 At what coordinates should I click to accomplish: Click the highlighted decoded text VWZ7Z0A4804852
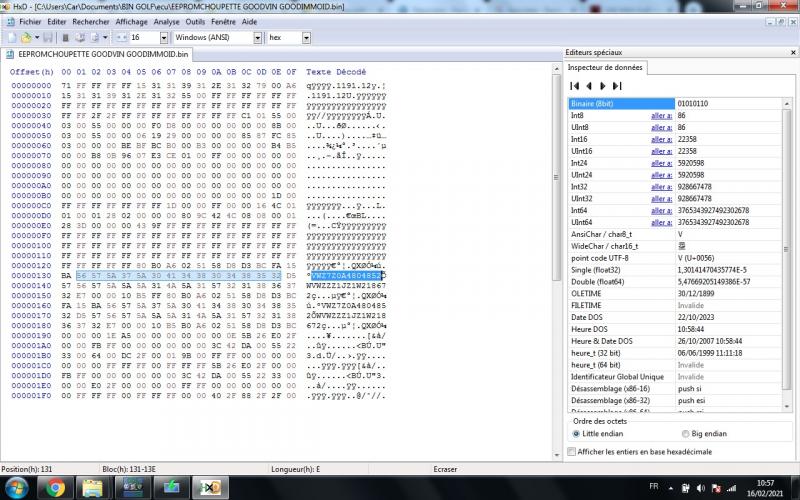pyautogui.click(x=346, y=276)
